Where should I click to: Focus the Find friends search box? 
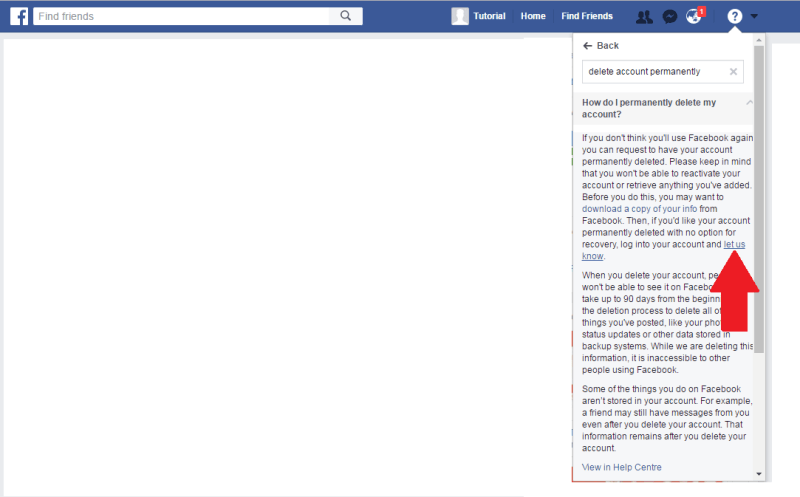[x=182, y=16]
